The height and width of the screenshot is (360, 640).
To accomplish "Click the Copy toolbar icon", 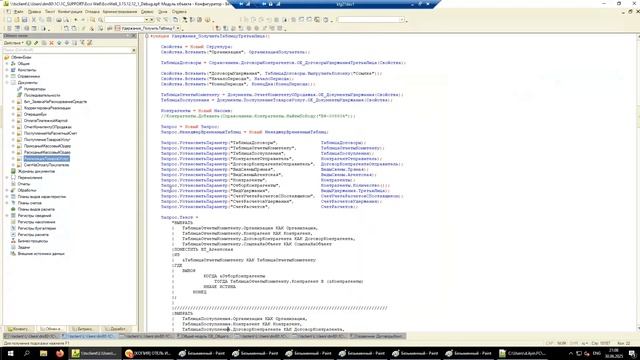I will tap(41, 20).
